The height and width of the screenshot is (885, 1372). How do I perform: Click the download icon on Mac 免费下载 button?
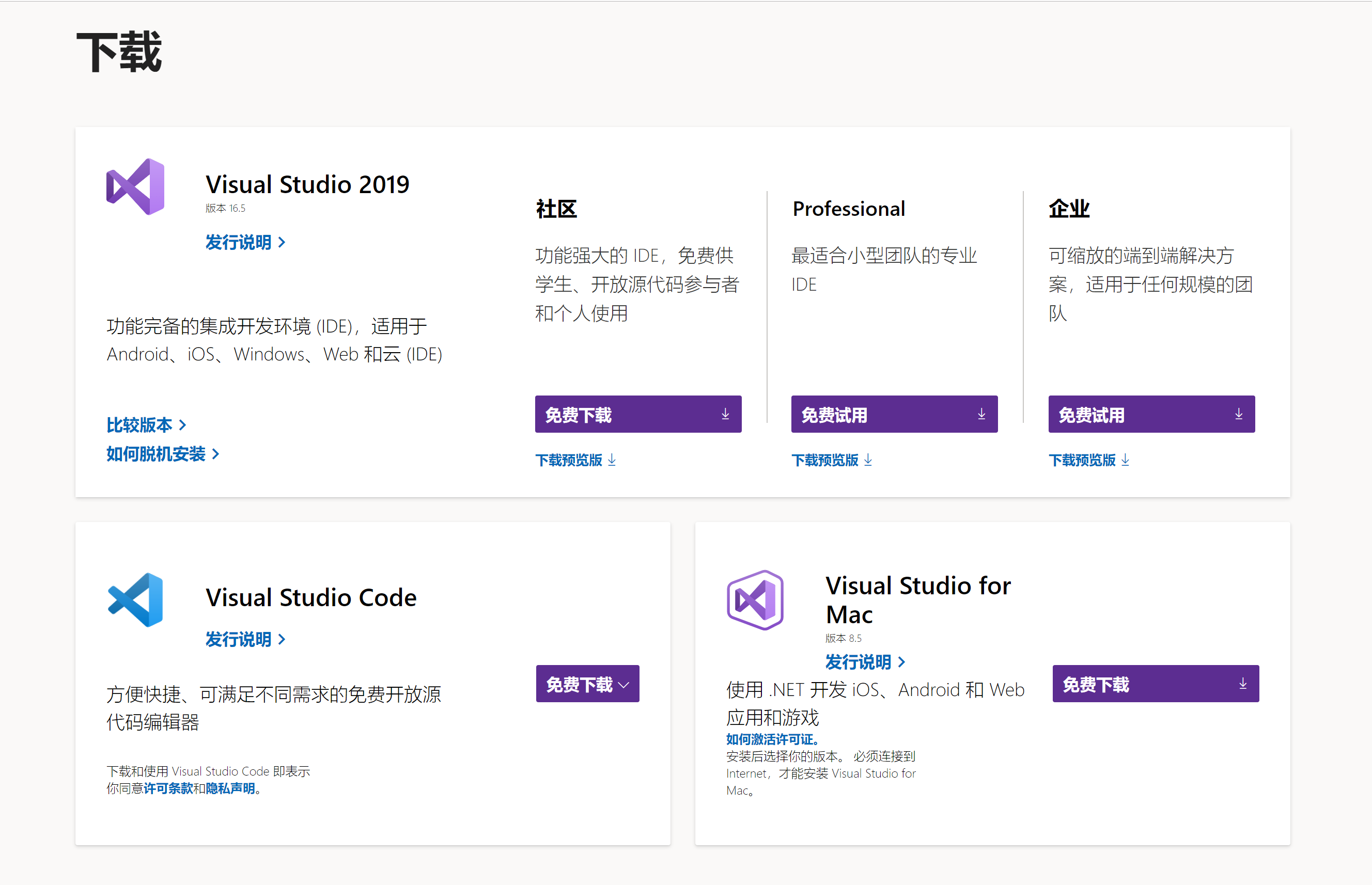[x=1243, y=683]
